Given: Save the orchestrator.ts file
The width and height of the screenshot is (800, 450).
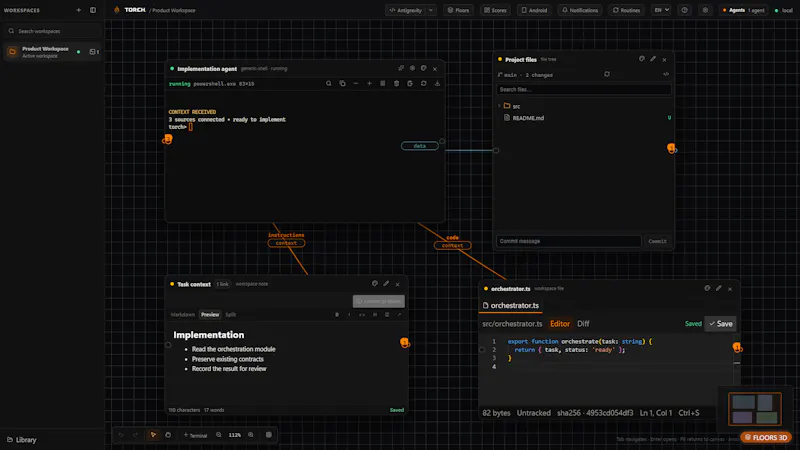Looking at the screenshot, I should point(720,323).
